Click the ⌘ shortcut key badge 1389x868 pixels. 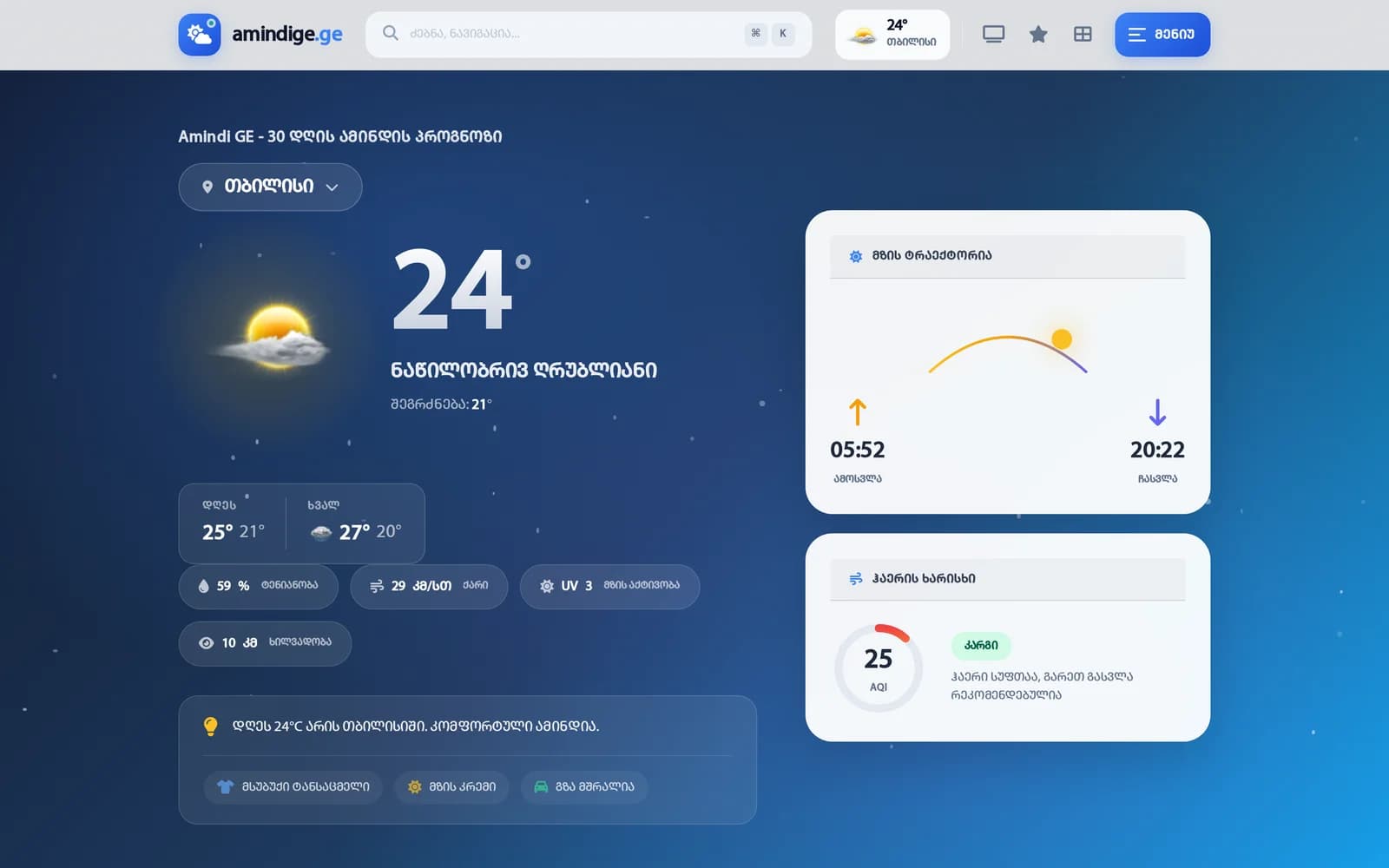click(755, 34)
